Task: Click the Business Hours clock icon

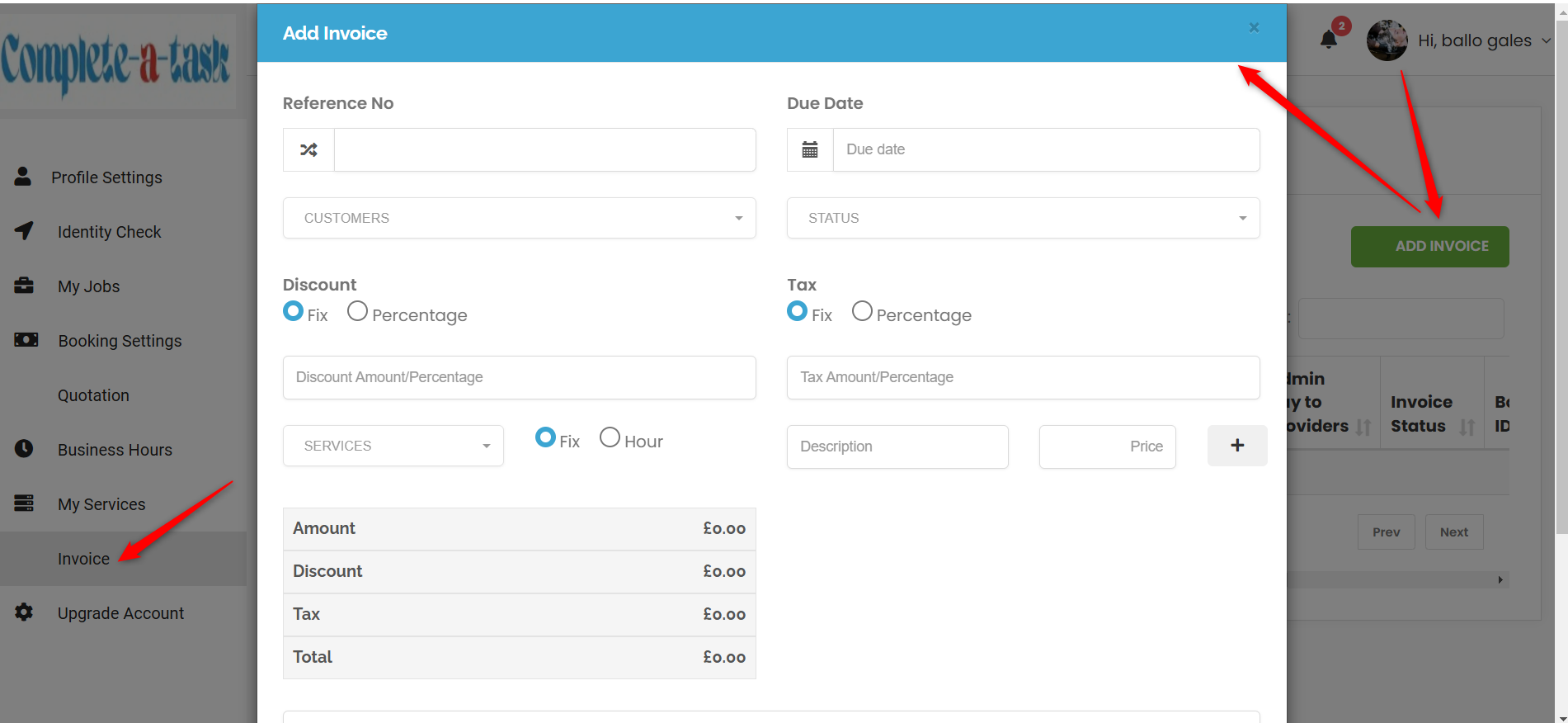Action: [x=24, y=448]
